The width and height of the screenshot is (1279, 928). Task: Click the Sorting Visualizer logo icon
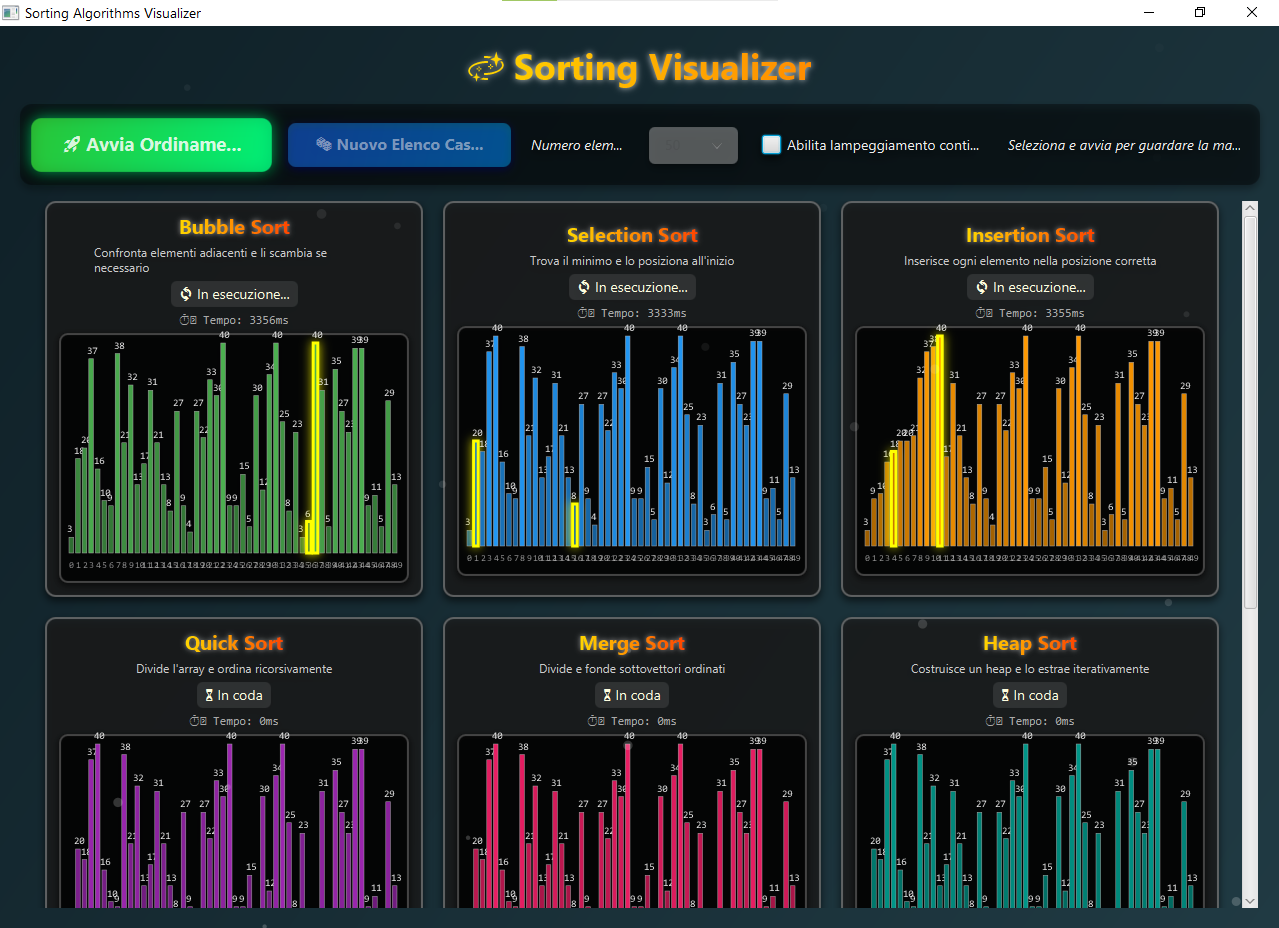click(x=487, y=68)
